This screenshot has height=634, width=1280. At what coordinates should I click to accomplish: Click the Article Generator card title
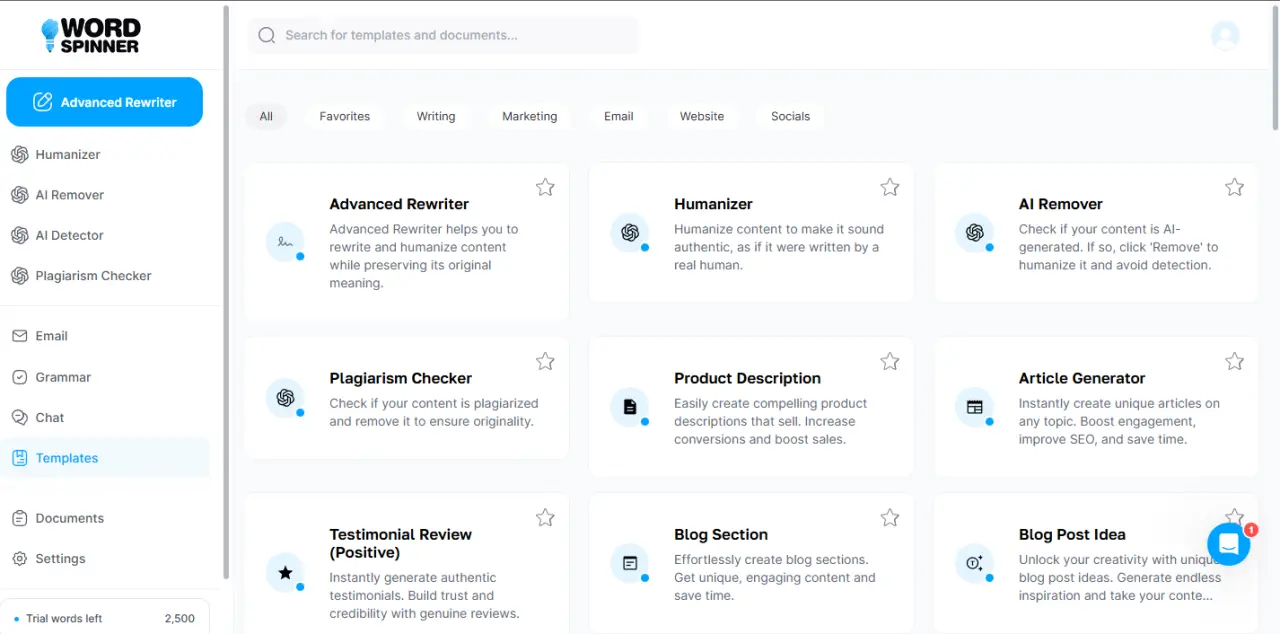(1082, 378)
